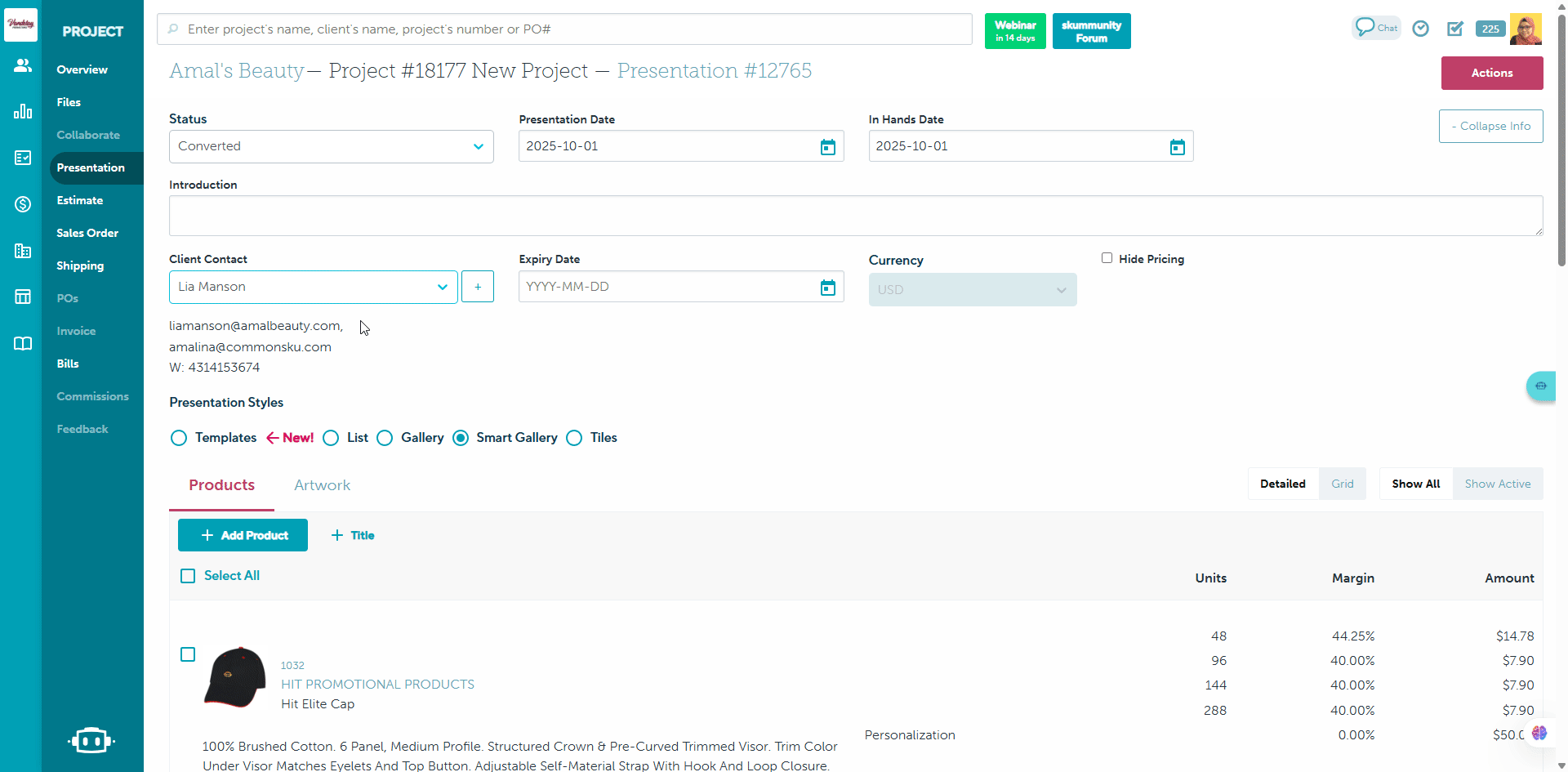This screenshot has width=1568, height=772.
Task: Expand the Status dropdown showing Converted
Action: pos(331,147)
